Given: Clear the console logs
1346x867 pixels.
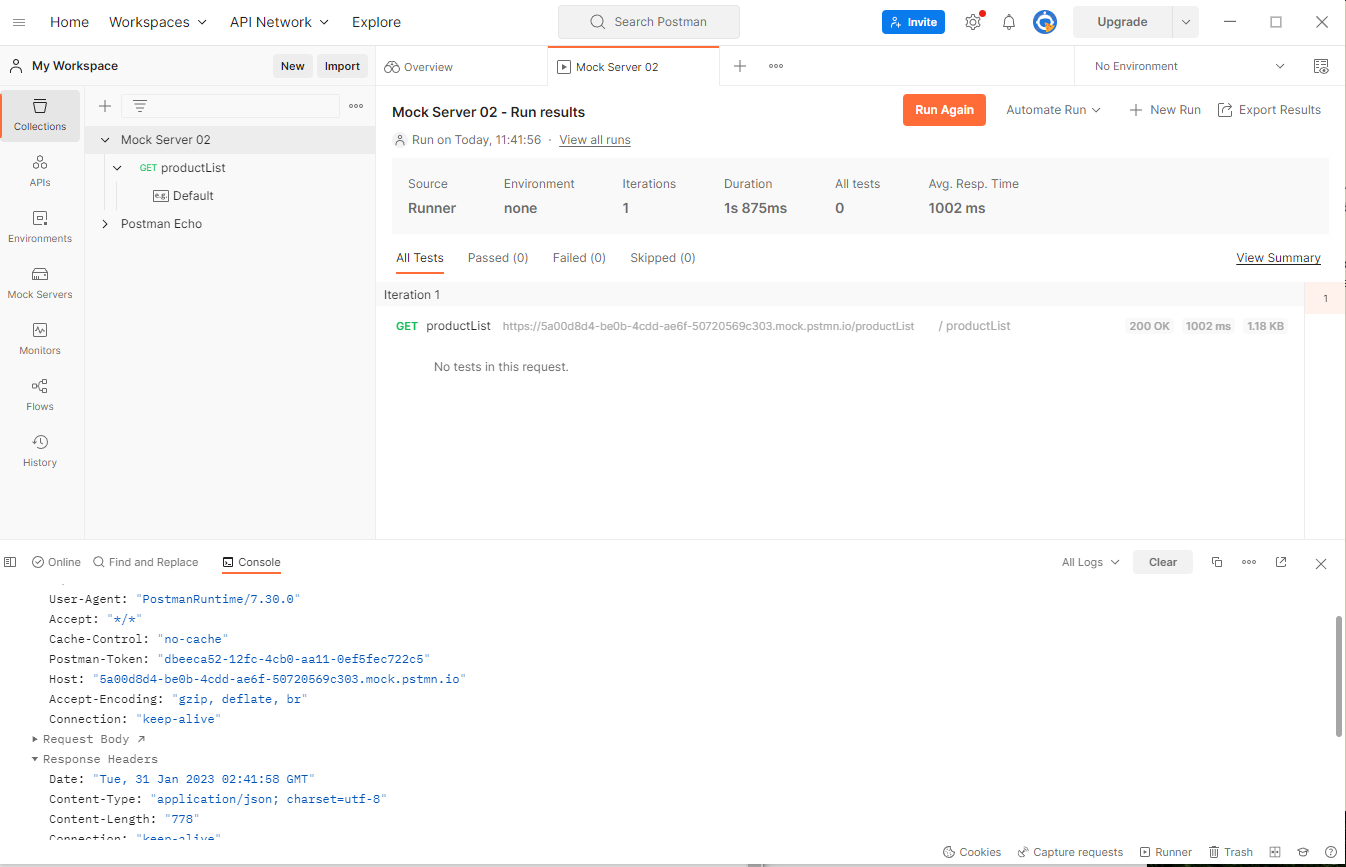Looking at the screenshot, I should [1163, 562].
